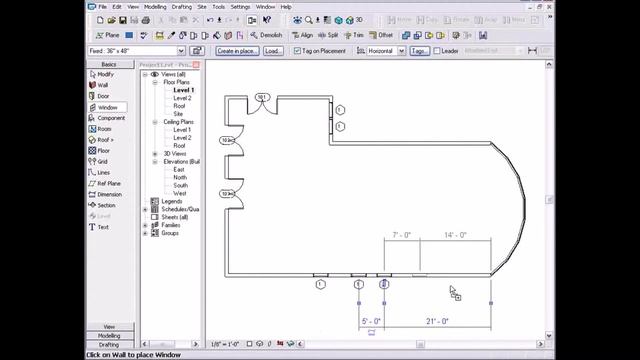Click the Print icon in the toolbar
Viewport: 640px width, 360px height.
[146, 20]
